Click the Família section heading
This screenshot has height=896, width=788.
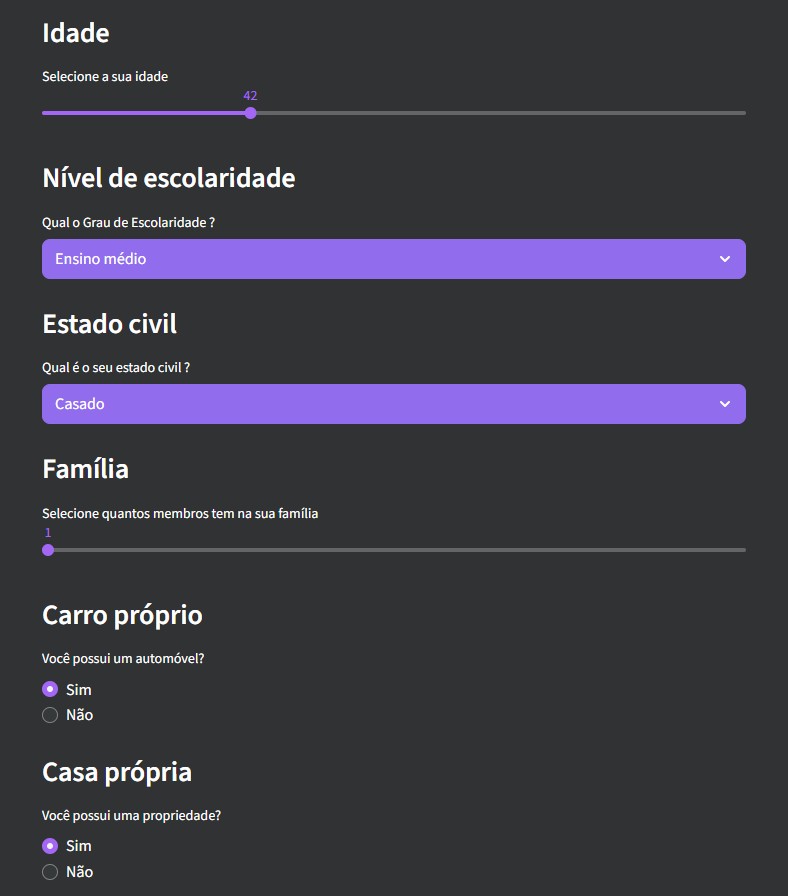click(85, 469)
